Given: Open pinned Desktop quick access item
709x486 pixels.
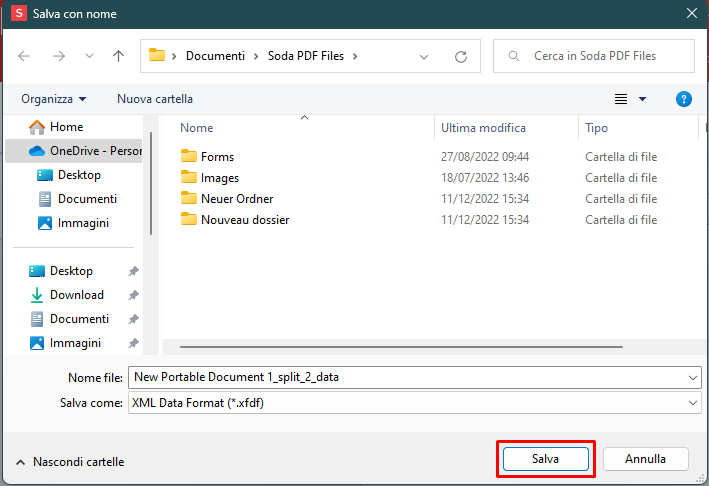Looking at the screenshot, I should 61,271.
